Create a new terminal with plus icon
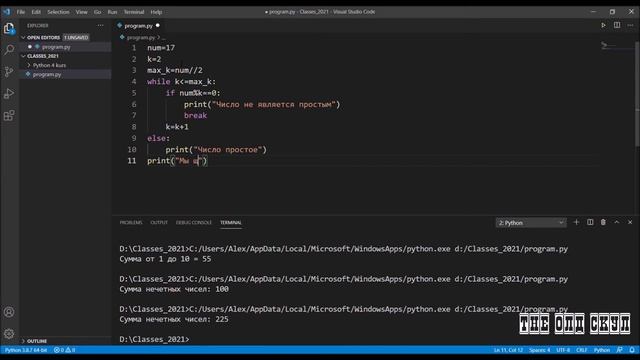Screen dimensions: 640x360 pyautogui.click(x=576, y=222)
